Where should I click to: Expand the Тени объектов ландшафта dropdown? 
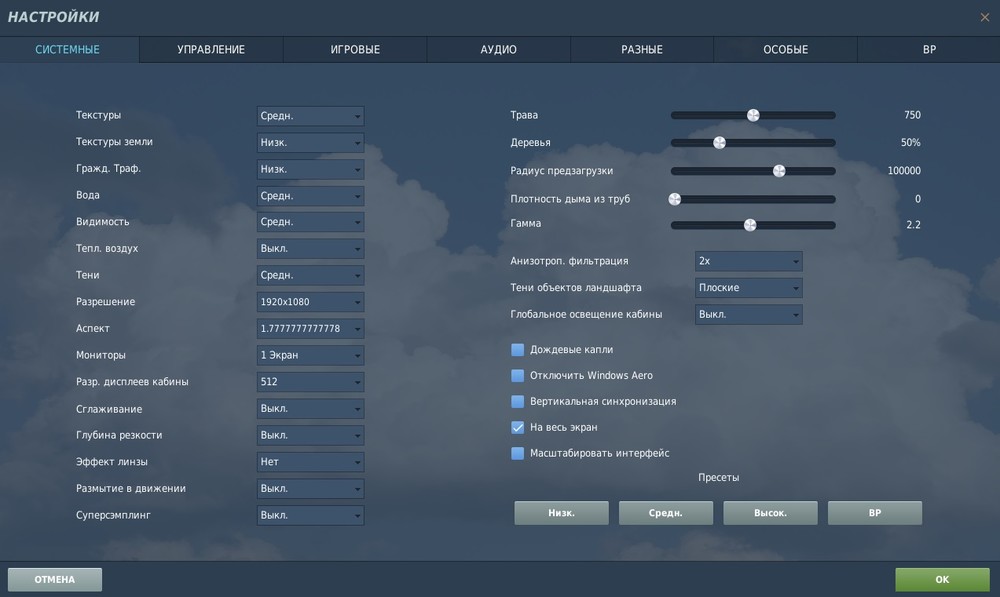[x=749, y=288]
